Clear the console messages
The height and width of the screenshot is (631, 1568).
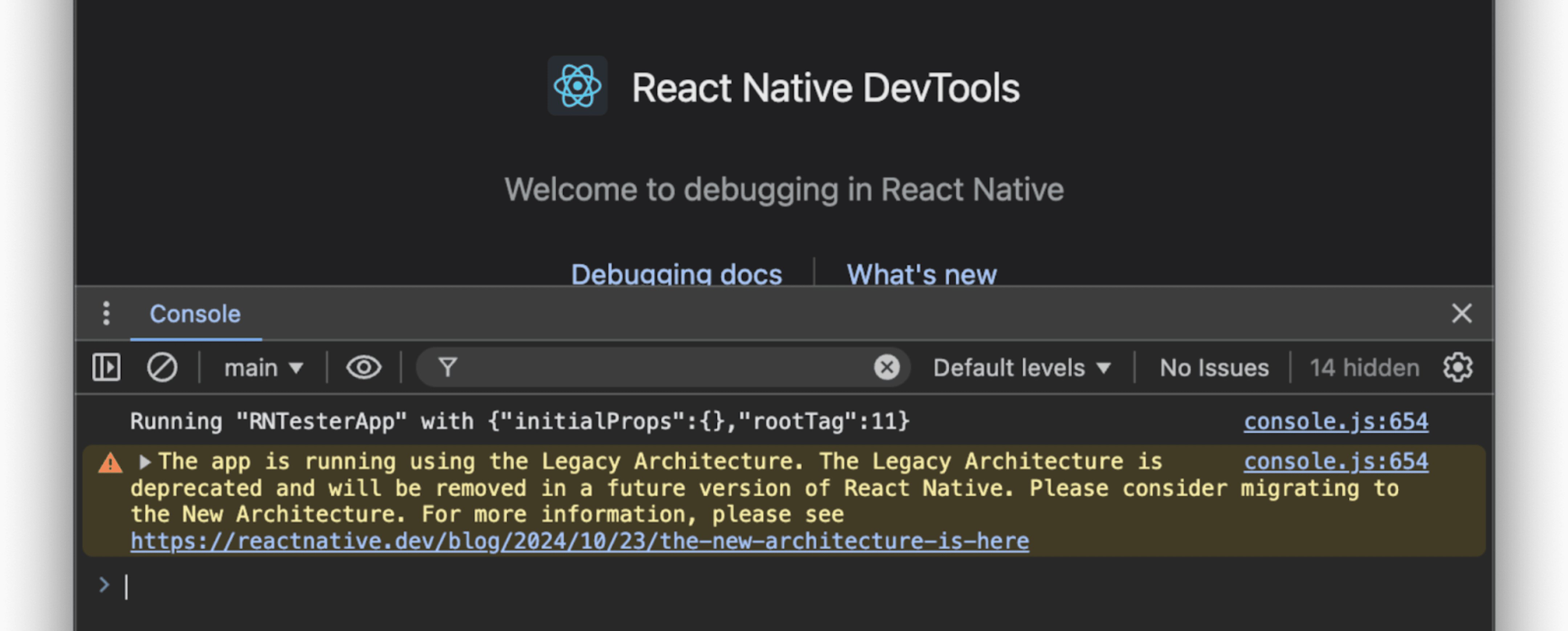point(161,367)
